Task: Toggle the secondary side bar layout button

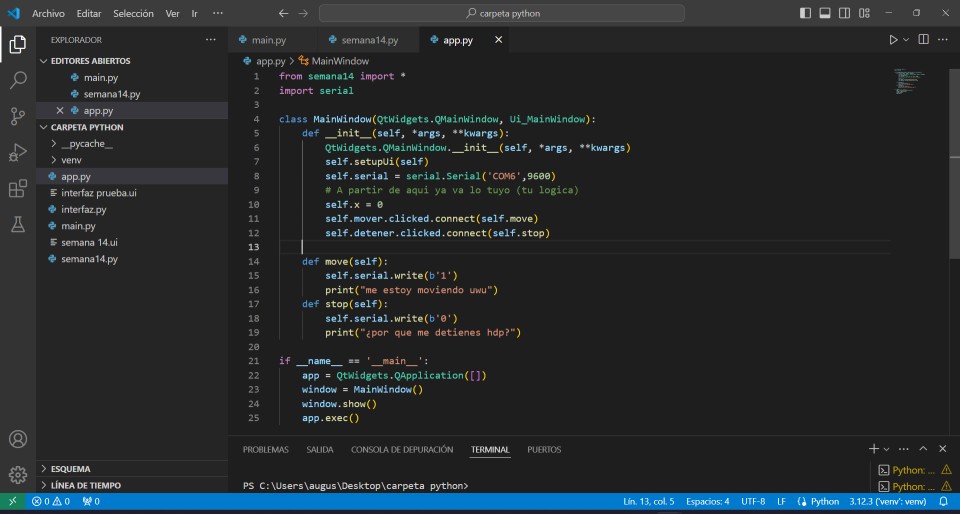Action: (x=844, y=13)
